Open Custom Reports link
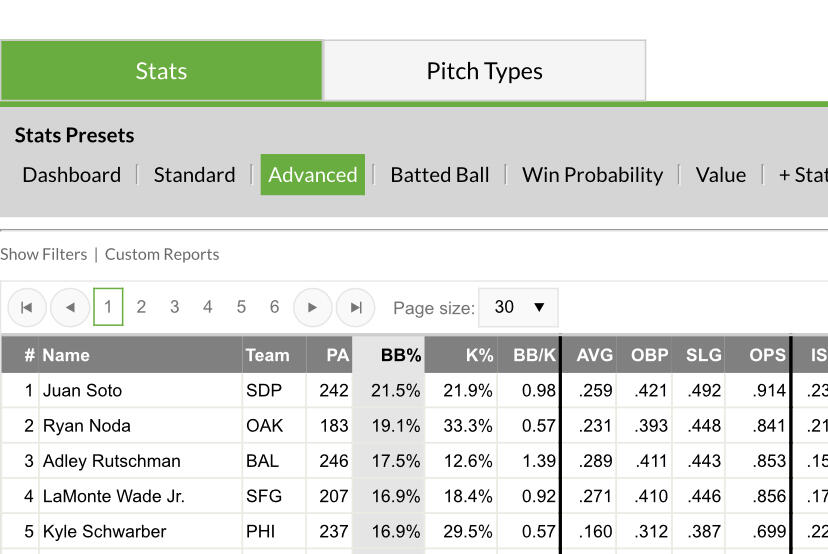828x554 pixels. 162,254
